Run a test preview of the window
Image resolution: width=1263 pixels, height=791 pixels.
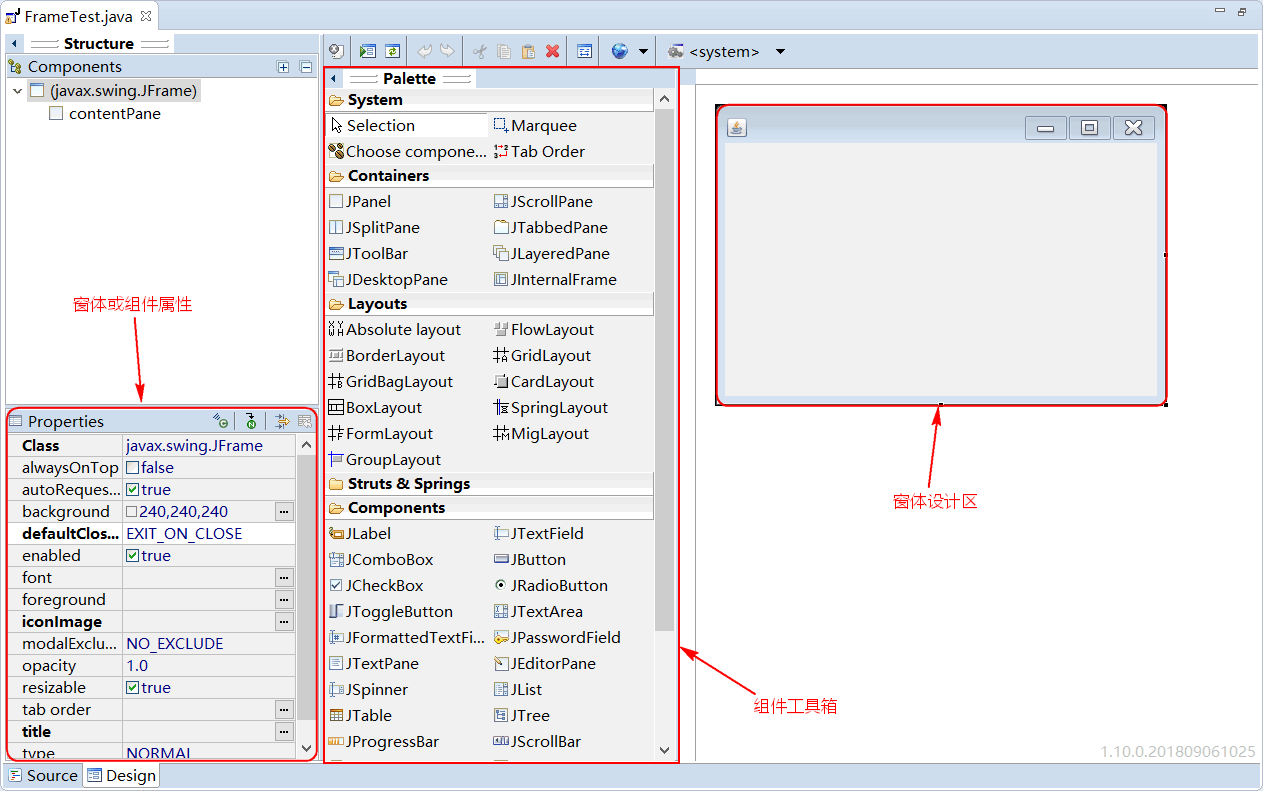[368, 50]
